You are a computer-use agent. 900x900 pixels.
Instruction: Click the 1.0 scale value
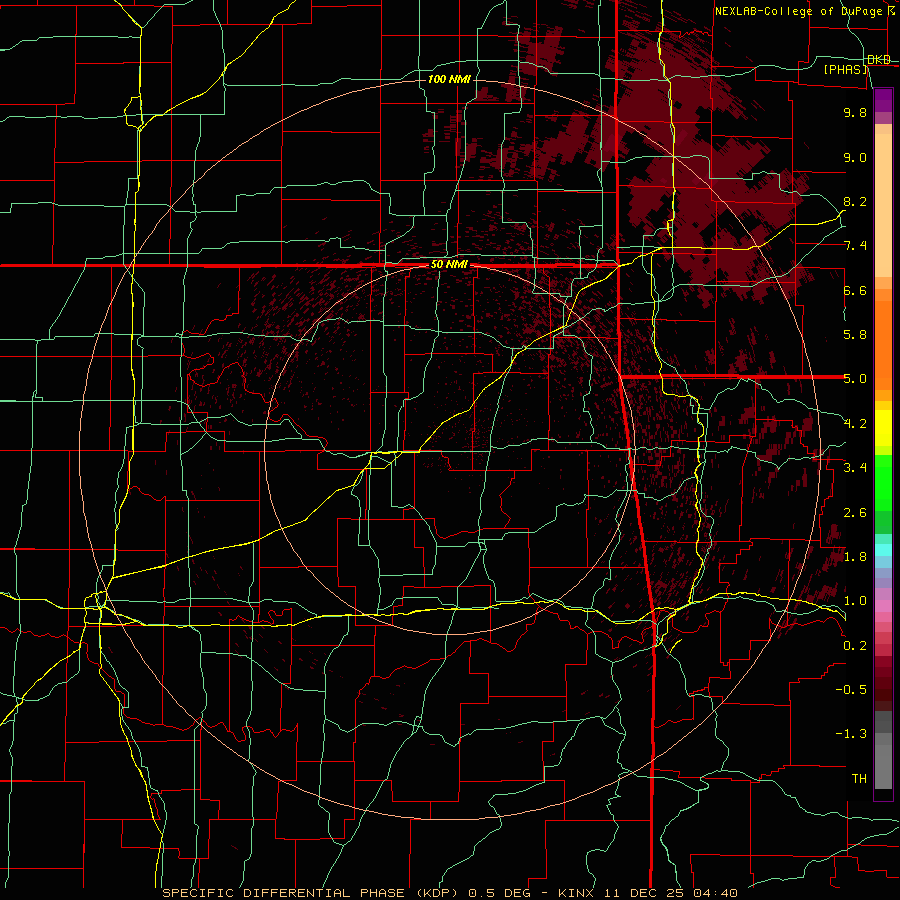[855, 601]
